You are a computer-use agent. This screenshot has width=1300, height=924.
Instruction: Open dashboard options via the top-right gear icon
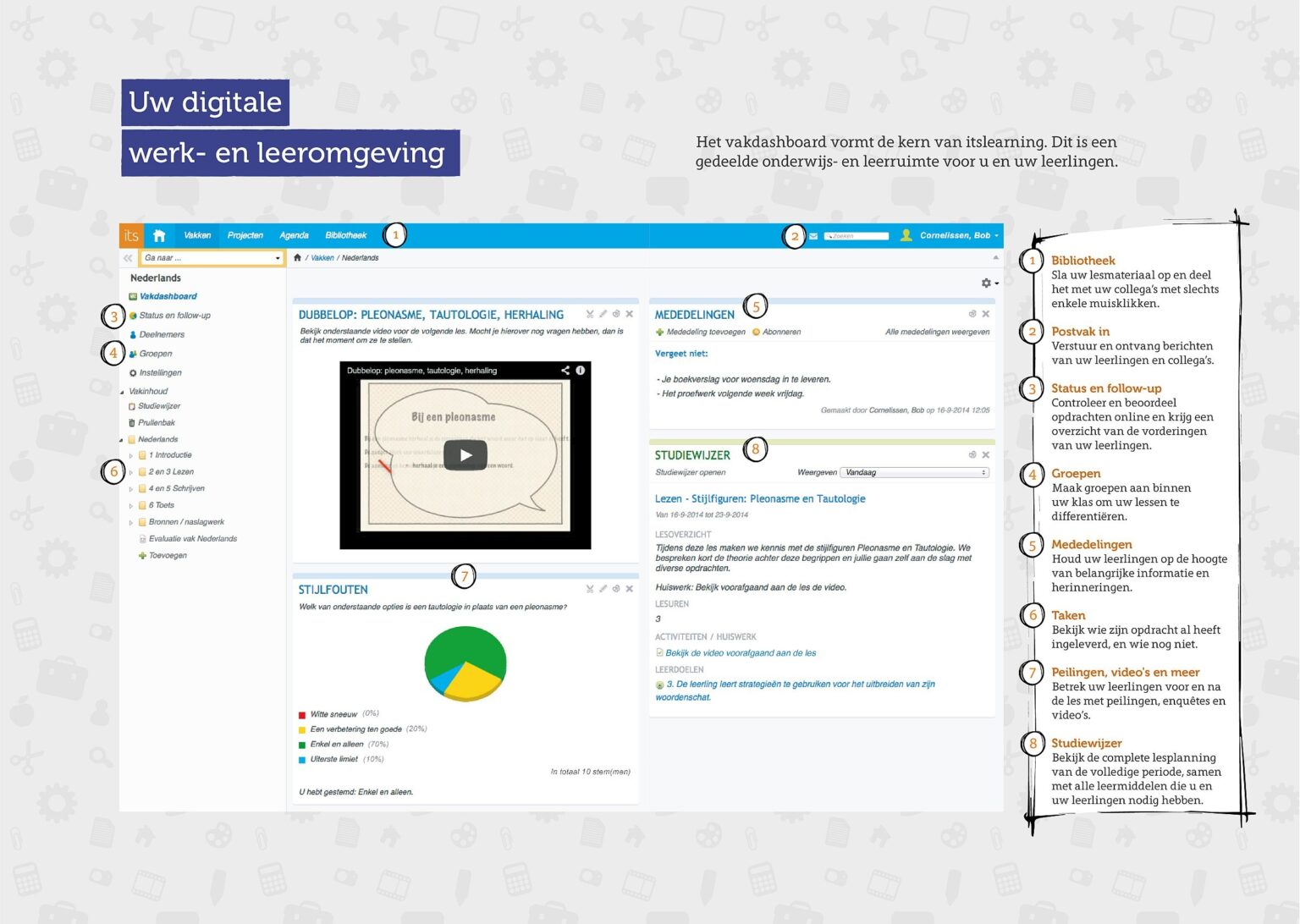coord(986,283)
